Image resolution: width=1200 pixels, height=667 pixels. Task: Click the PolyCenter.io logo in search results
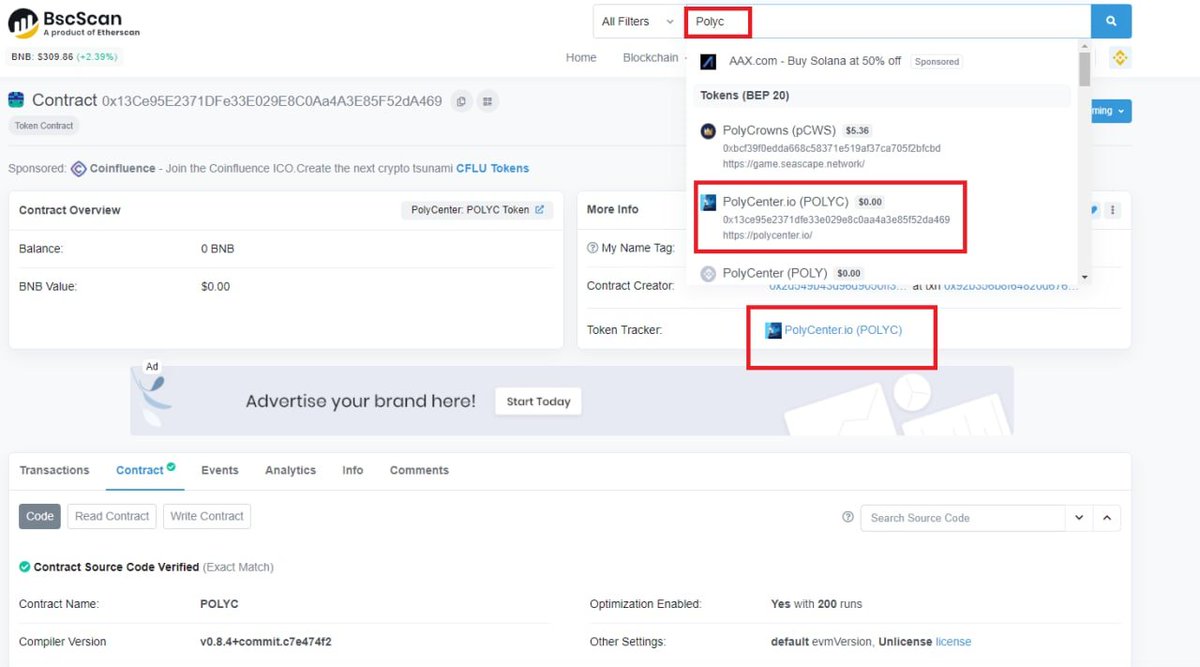click(708, 202)
